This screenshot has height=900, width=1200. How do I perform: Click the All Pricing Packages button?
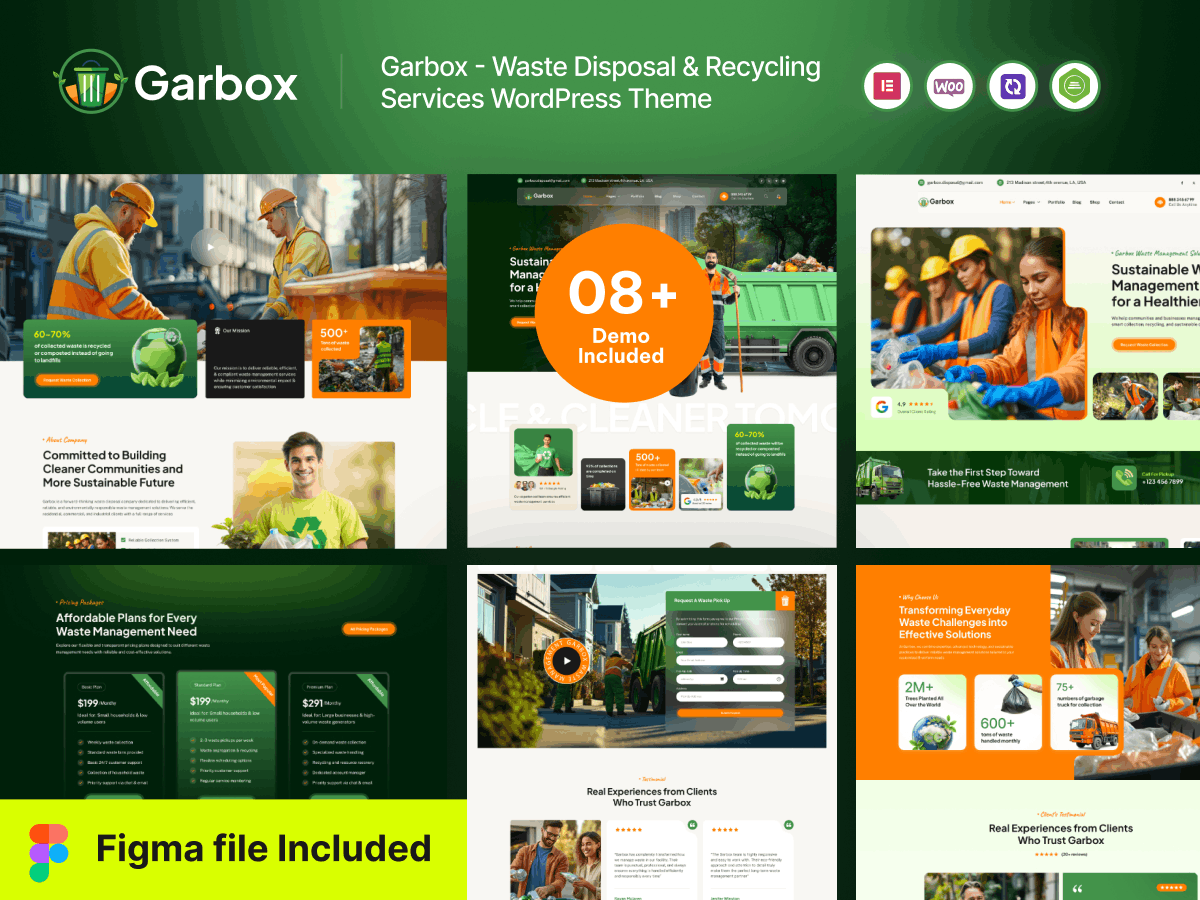coord(369,629)
